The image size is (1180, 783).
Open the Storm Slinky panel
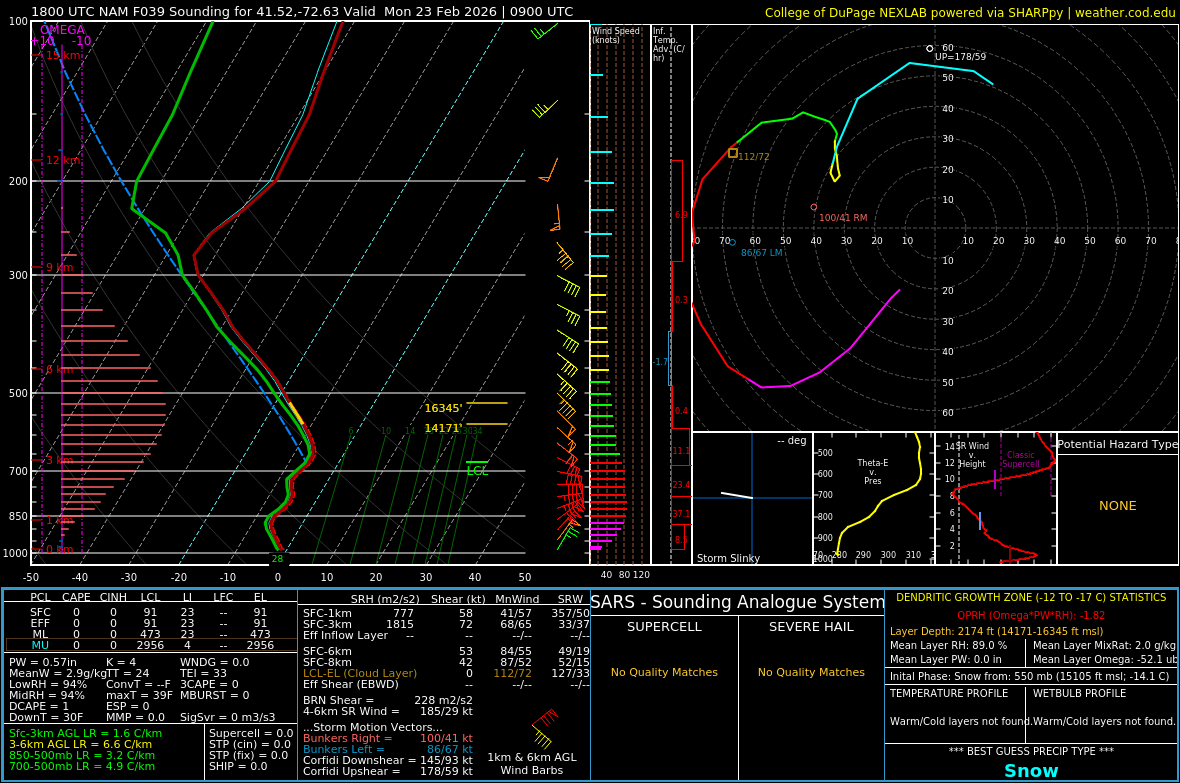(x=752, y=498)
